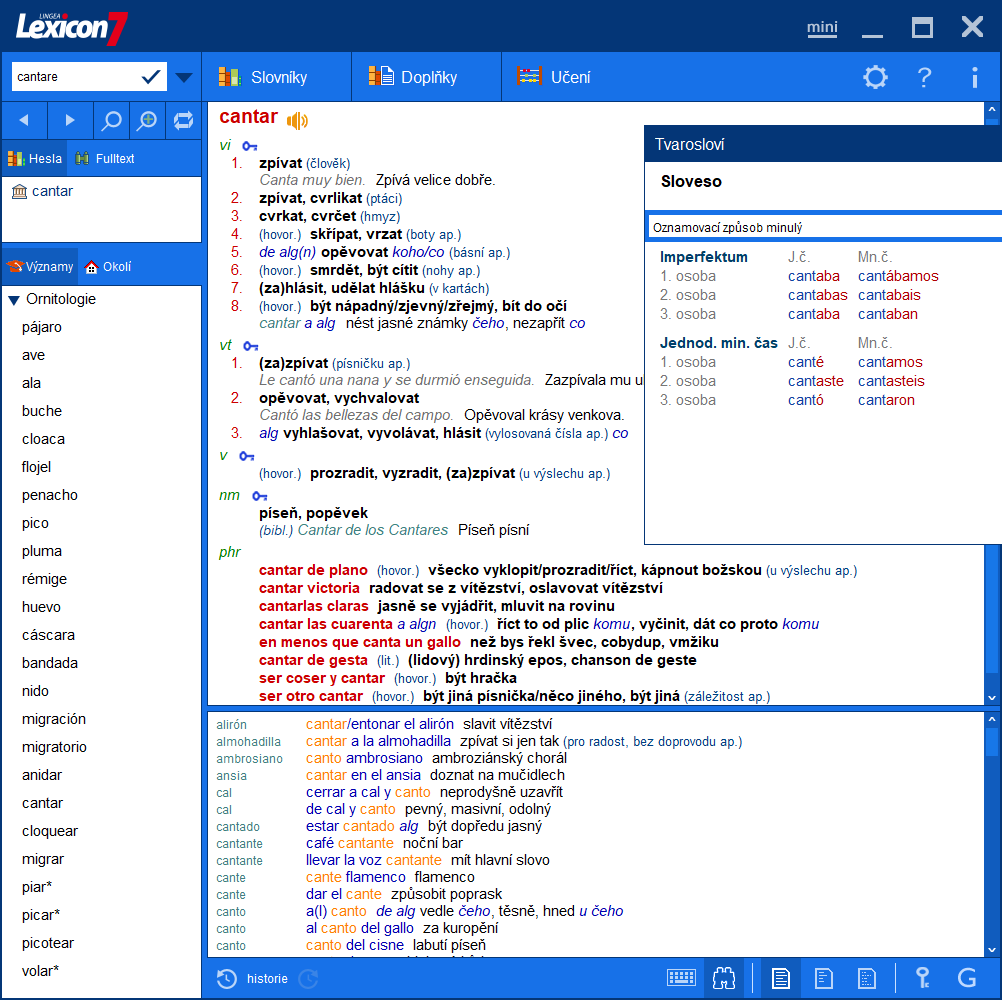Click the word bandada in the list
The width and height of the screenshot is (1002, 1000).
(50, 663)
